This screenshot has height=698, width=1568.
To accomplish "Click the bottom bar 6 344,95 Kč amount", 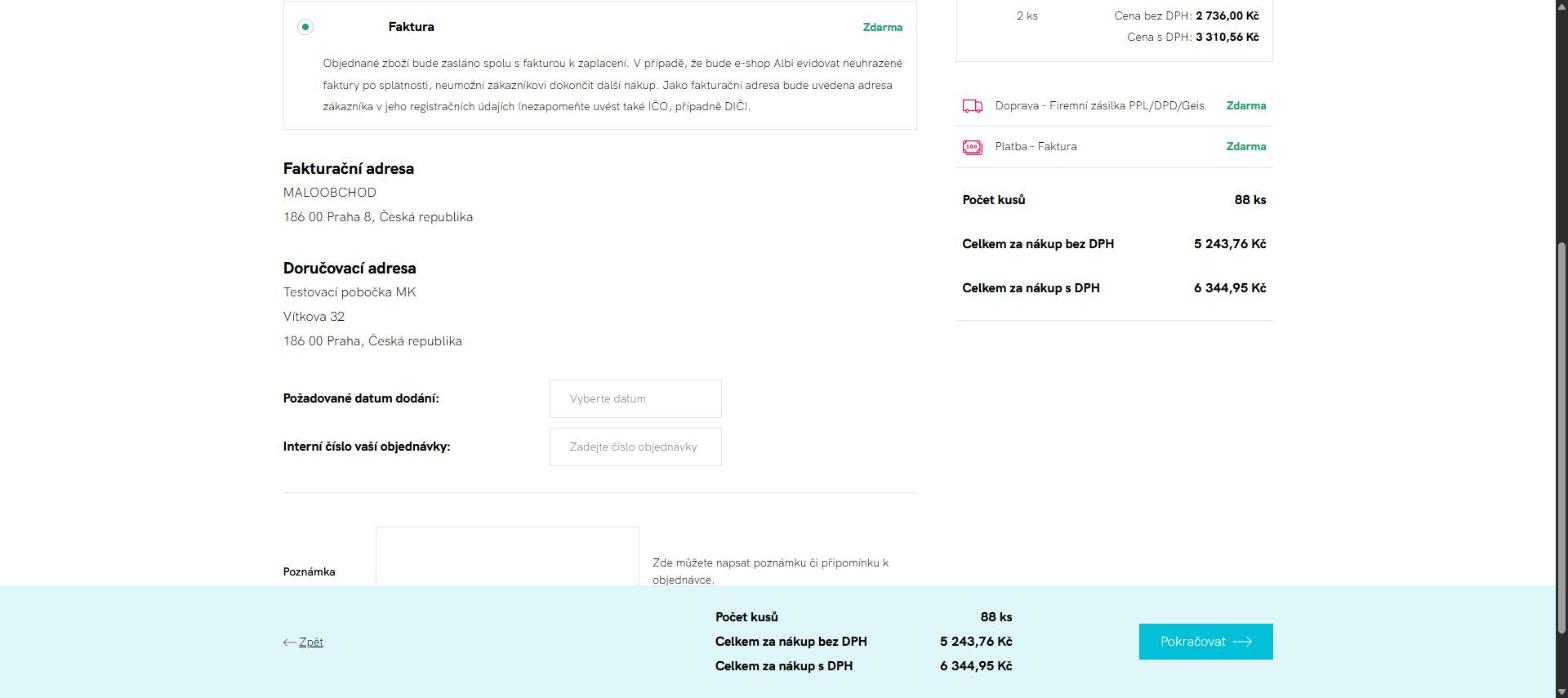I will click(975, 666).
